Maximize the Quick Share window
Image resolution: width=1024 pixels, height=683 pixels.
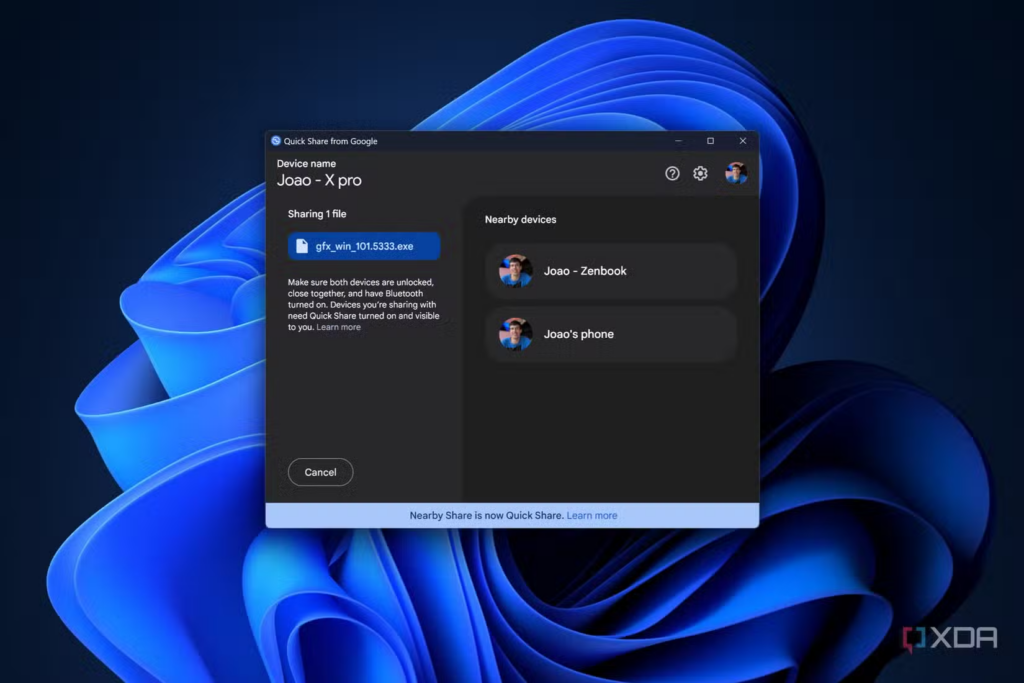coord(711,140)
